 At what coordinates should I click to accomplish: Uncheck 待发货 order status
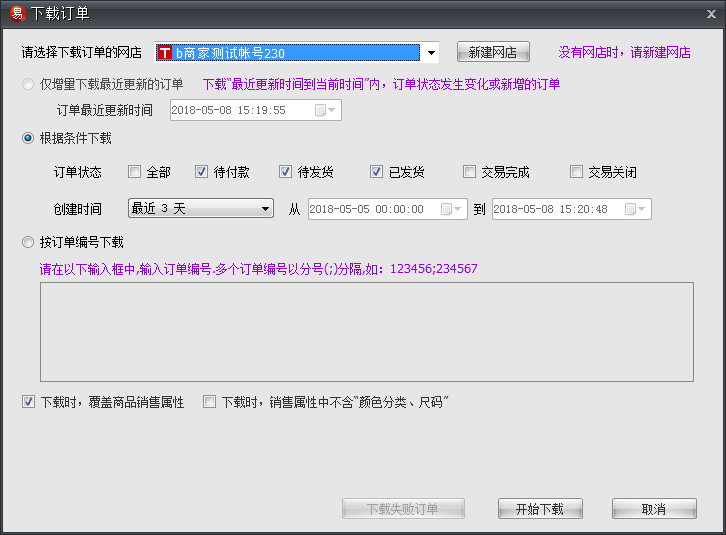[x=285, y=172]
